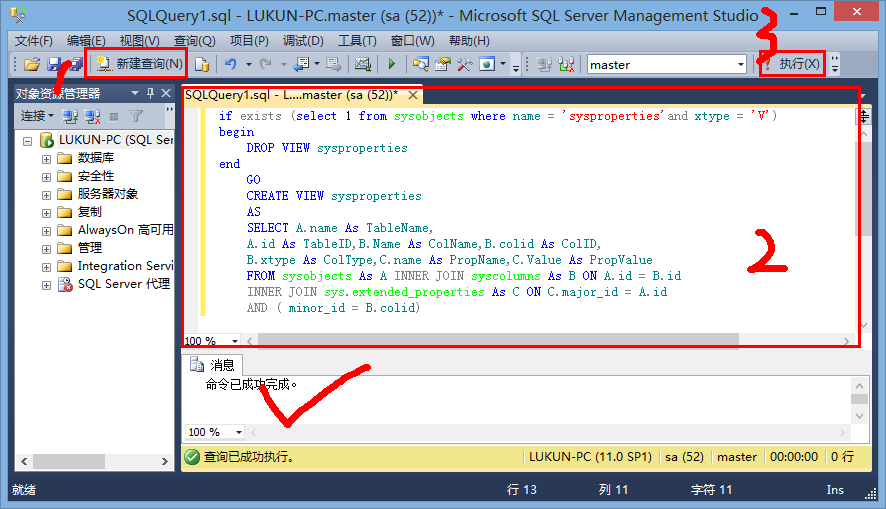Expand the 复制 folder
The width and height of the screenshot is (886, 509).
coord(46,214)
